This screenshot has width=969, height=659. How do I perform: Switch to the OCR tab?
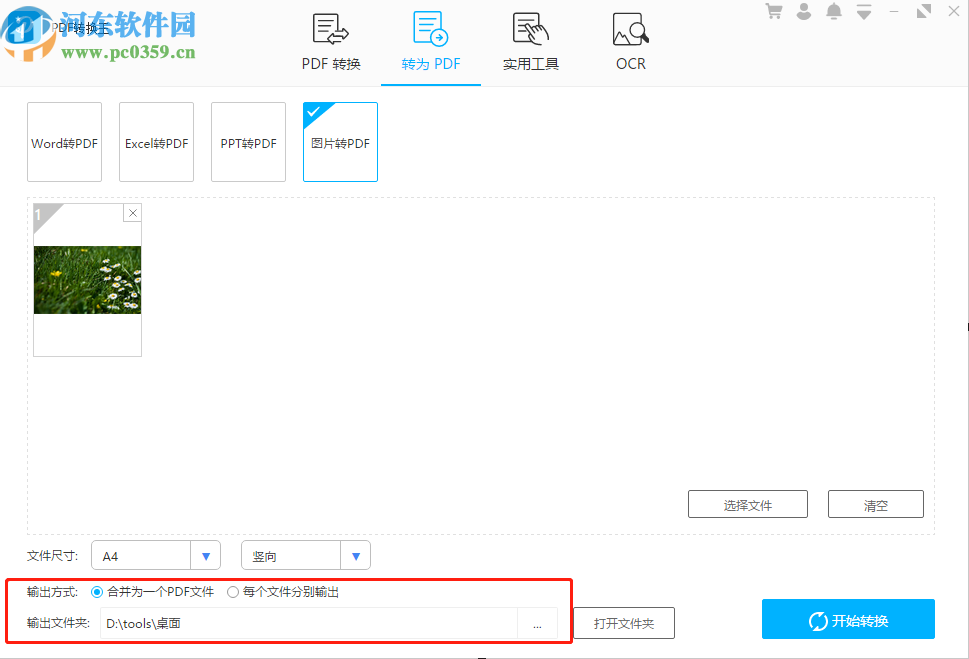[630, 42]
